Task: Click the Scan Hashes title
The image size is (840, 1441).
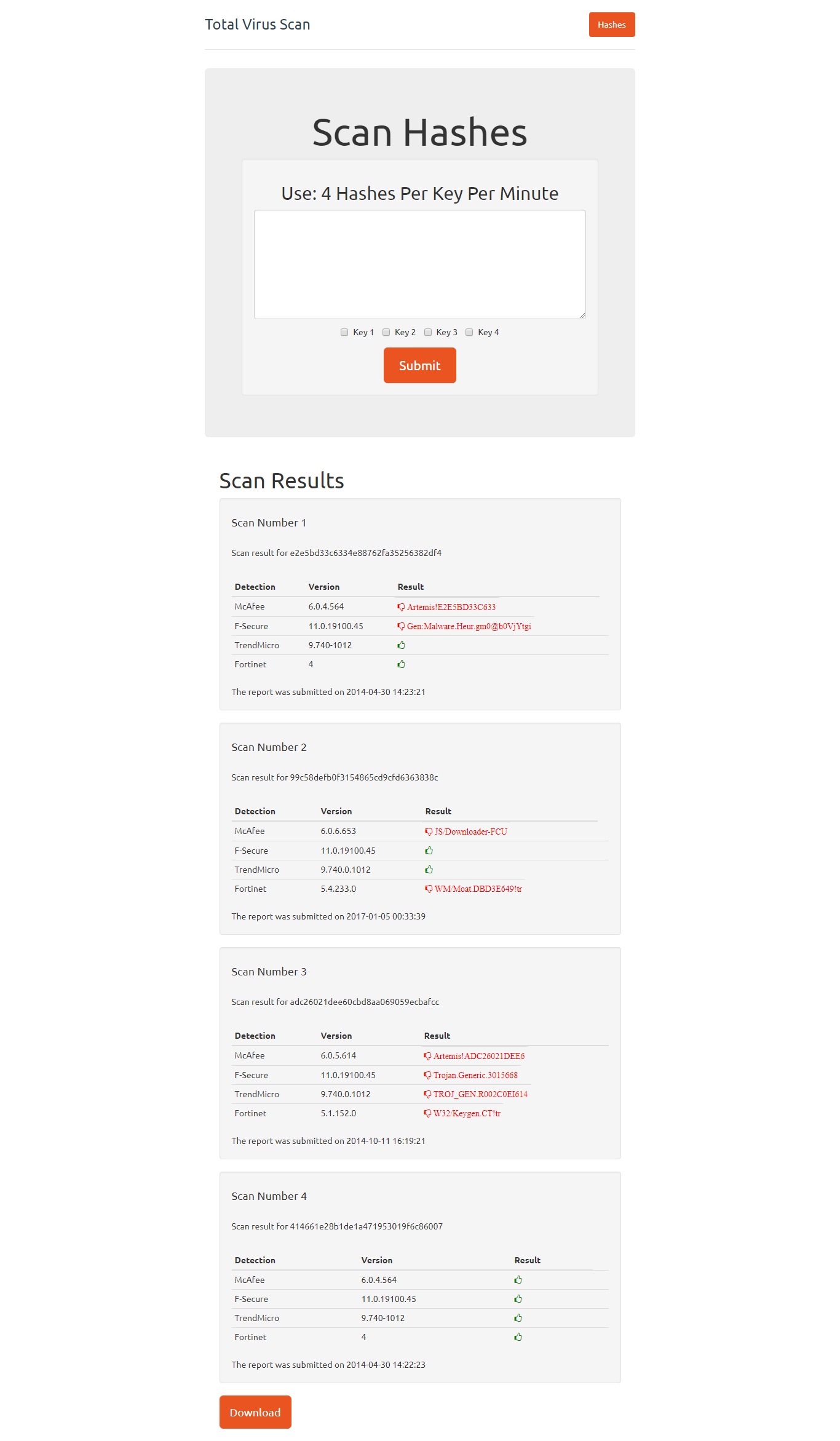Action: click(420, 132)
